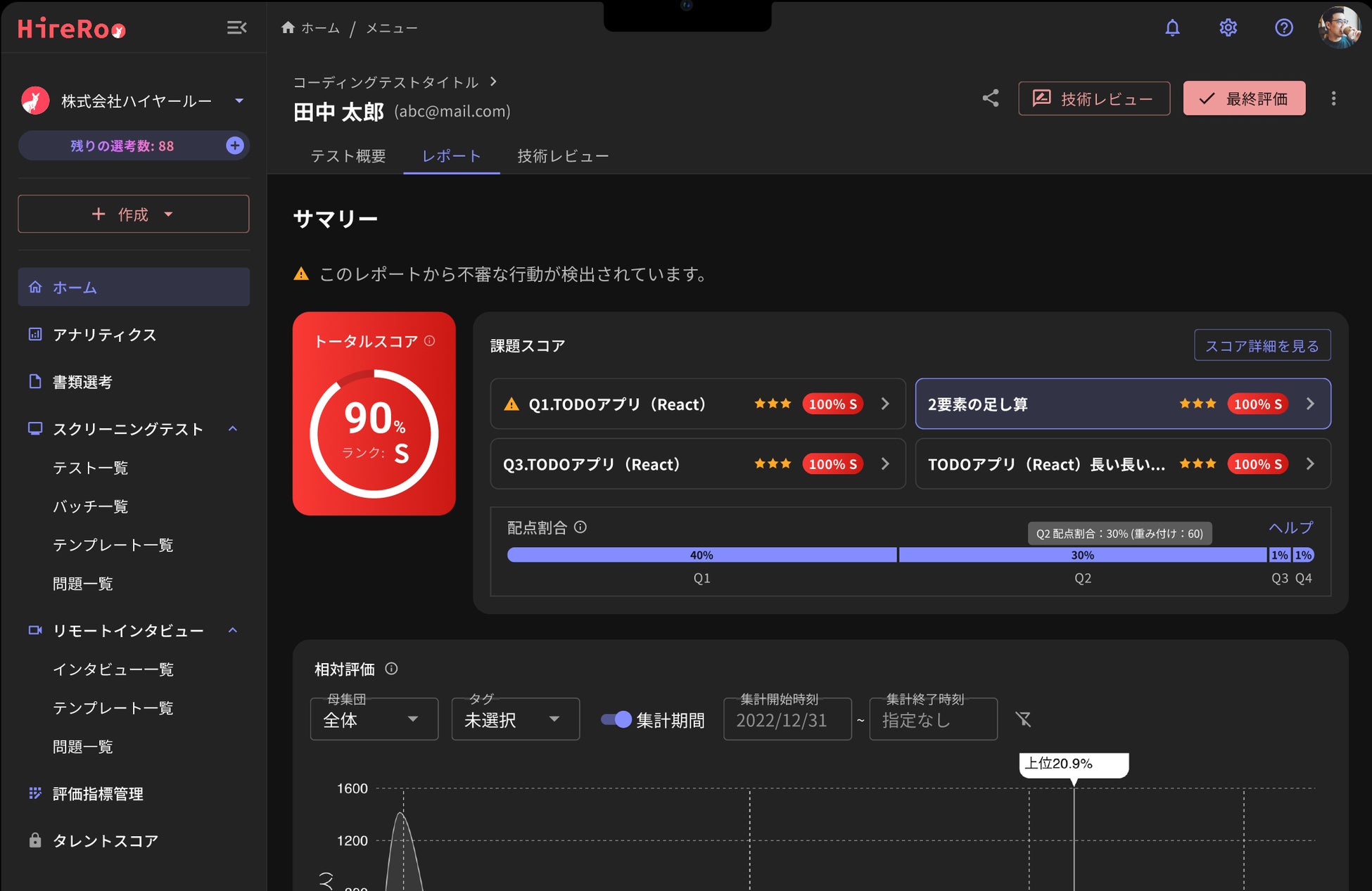Click the 最終評価 button

1244,98
